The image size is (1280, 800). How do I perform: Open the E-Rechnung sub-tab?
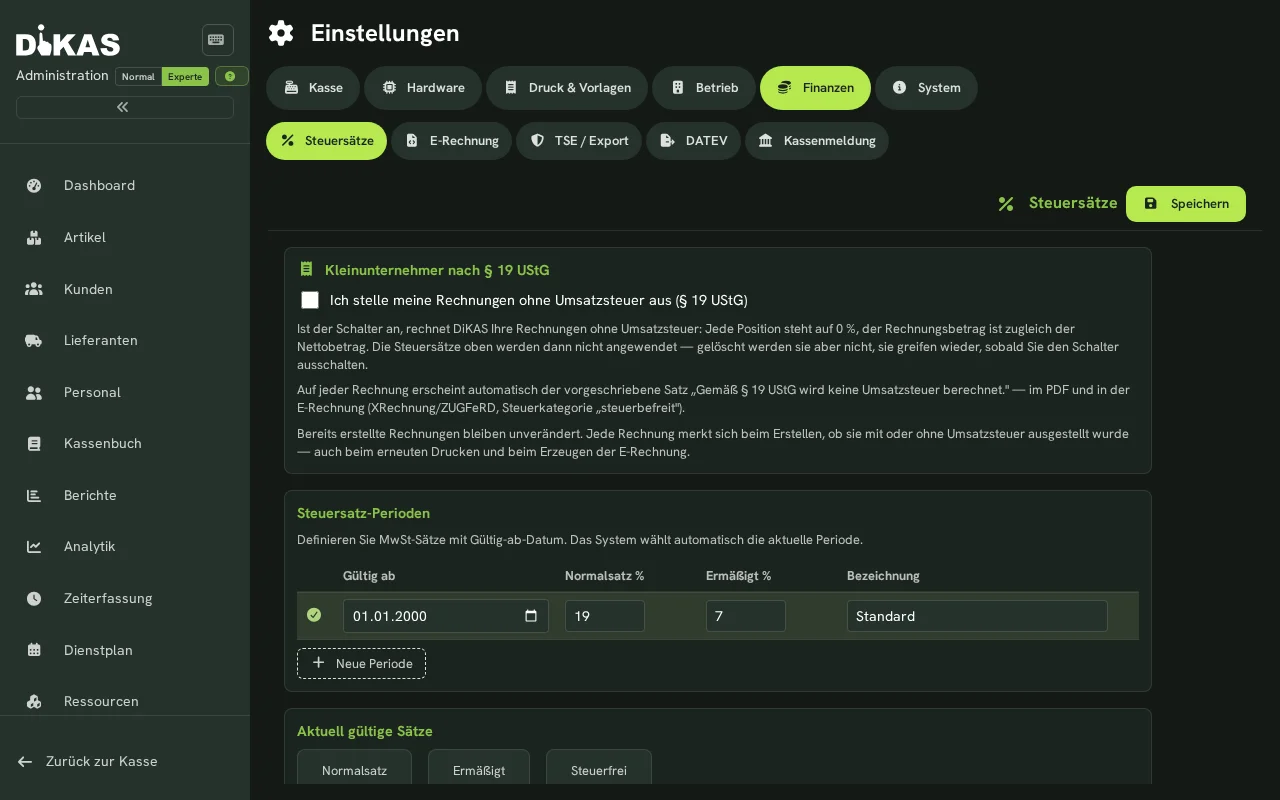point(451,141)
